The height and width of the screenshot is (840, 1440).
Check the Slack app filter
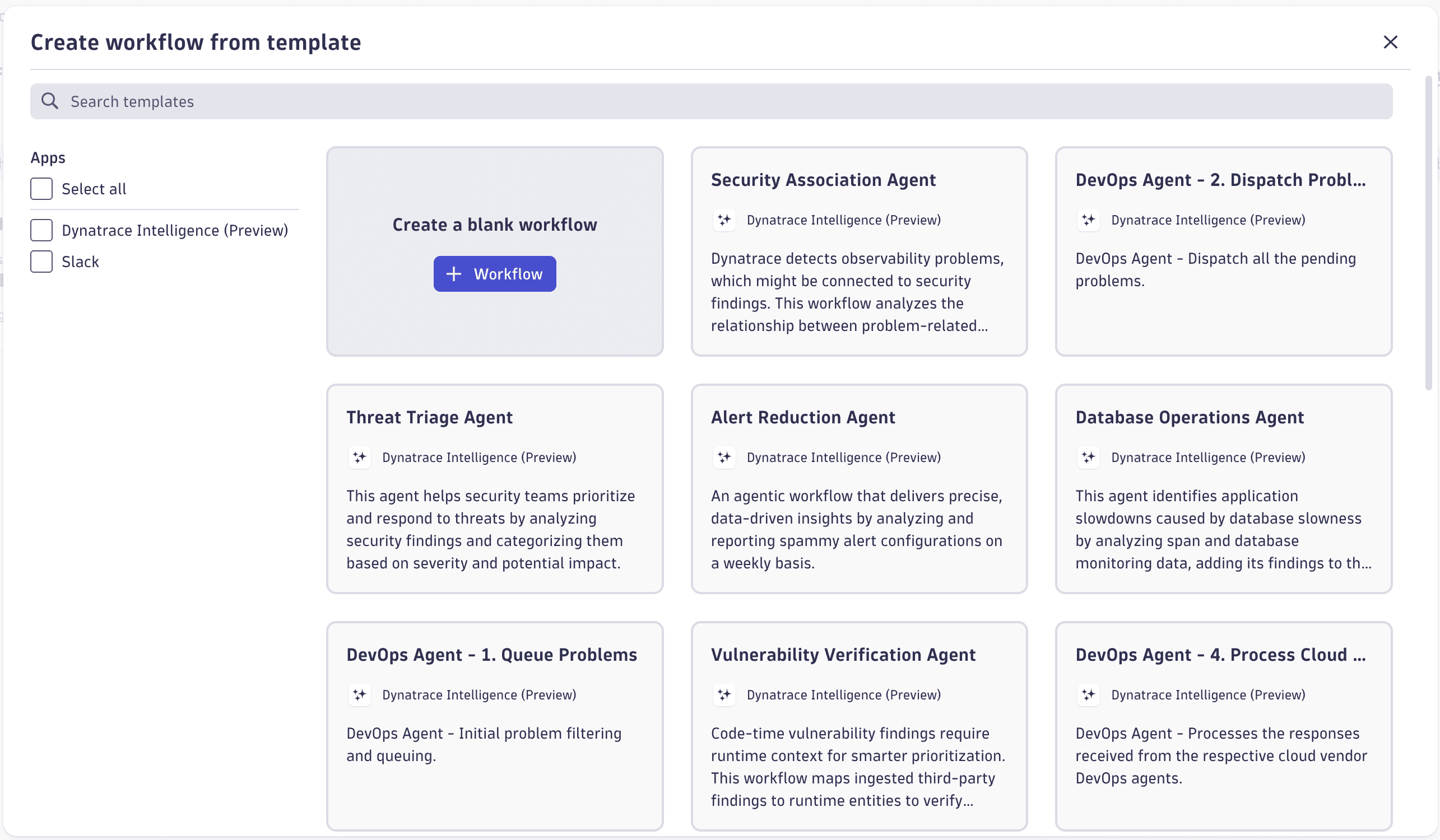41,262
